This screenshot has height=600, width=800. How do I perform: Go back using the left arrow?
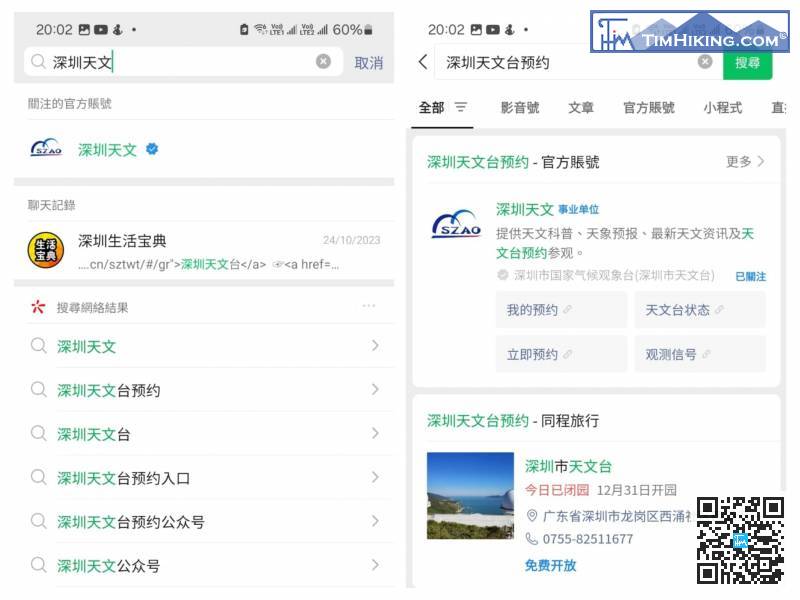coord(422,62)
